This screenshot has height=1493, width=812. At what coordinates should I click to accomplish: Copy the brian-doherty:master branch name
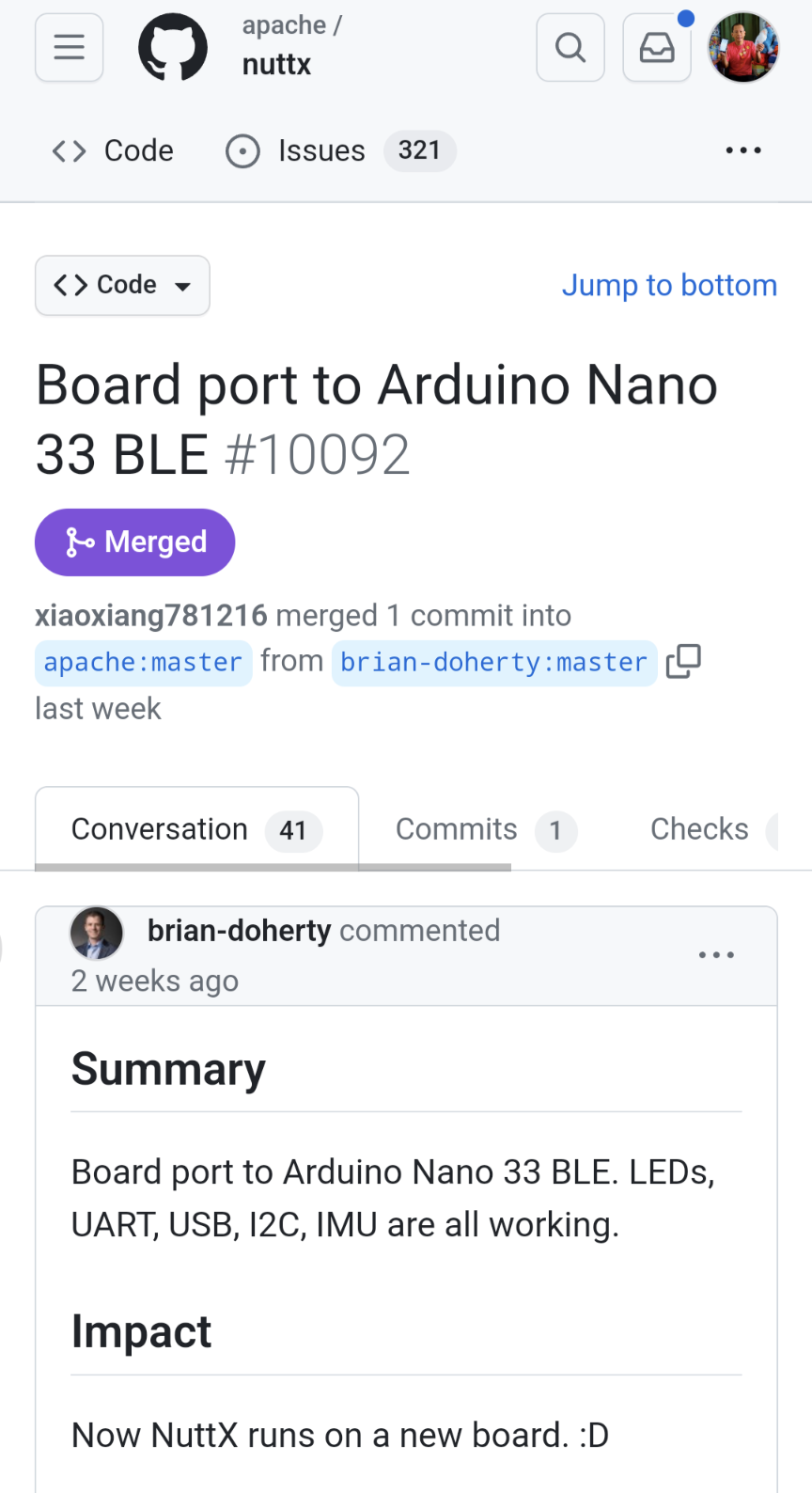(683, 661)
